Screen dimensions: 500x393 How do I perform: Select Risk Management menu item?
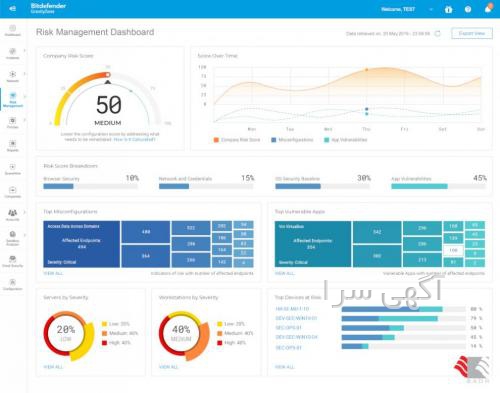point(13,100)
